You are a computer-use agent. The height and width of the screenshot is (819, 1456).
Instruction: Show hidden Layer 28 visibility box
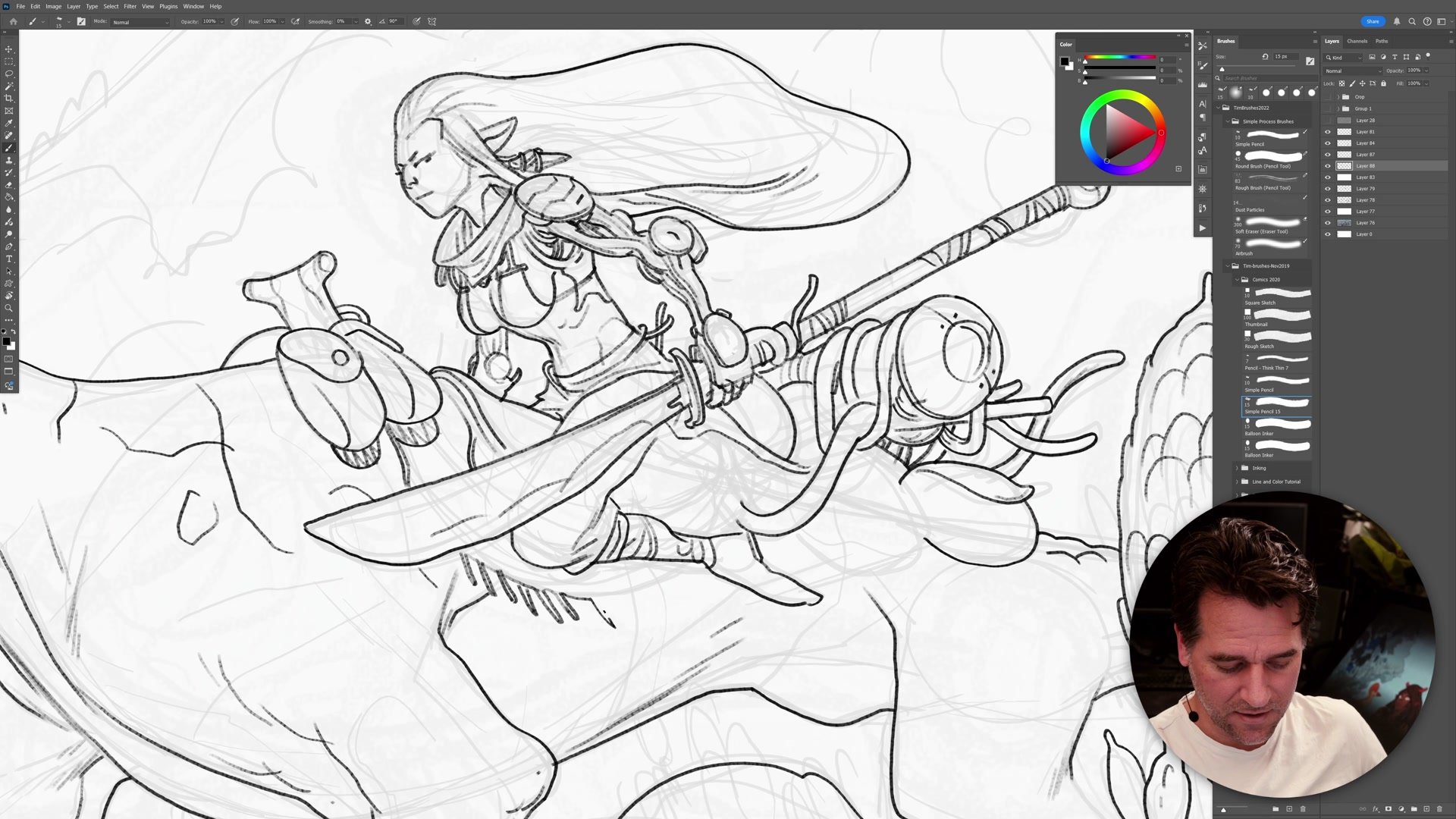pos(1327,121)
